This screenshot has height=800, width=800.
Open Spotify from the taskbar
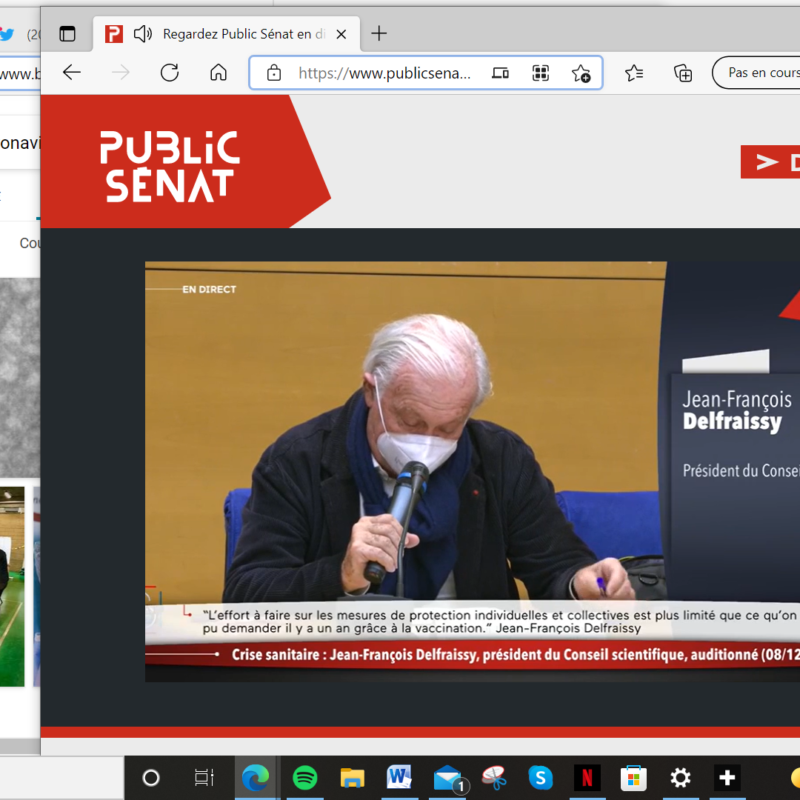tap(305, 777)
